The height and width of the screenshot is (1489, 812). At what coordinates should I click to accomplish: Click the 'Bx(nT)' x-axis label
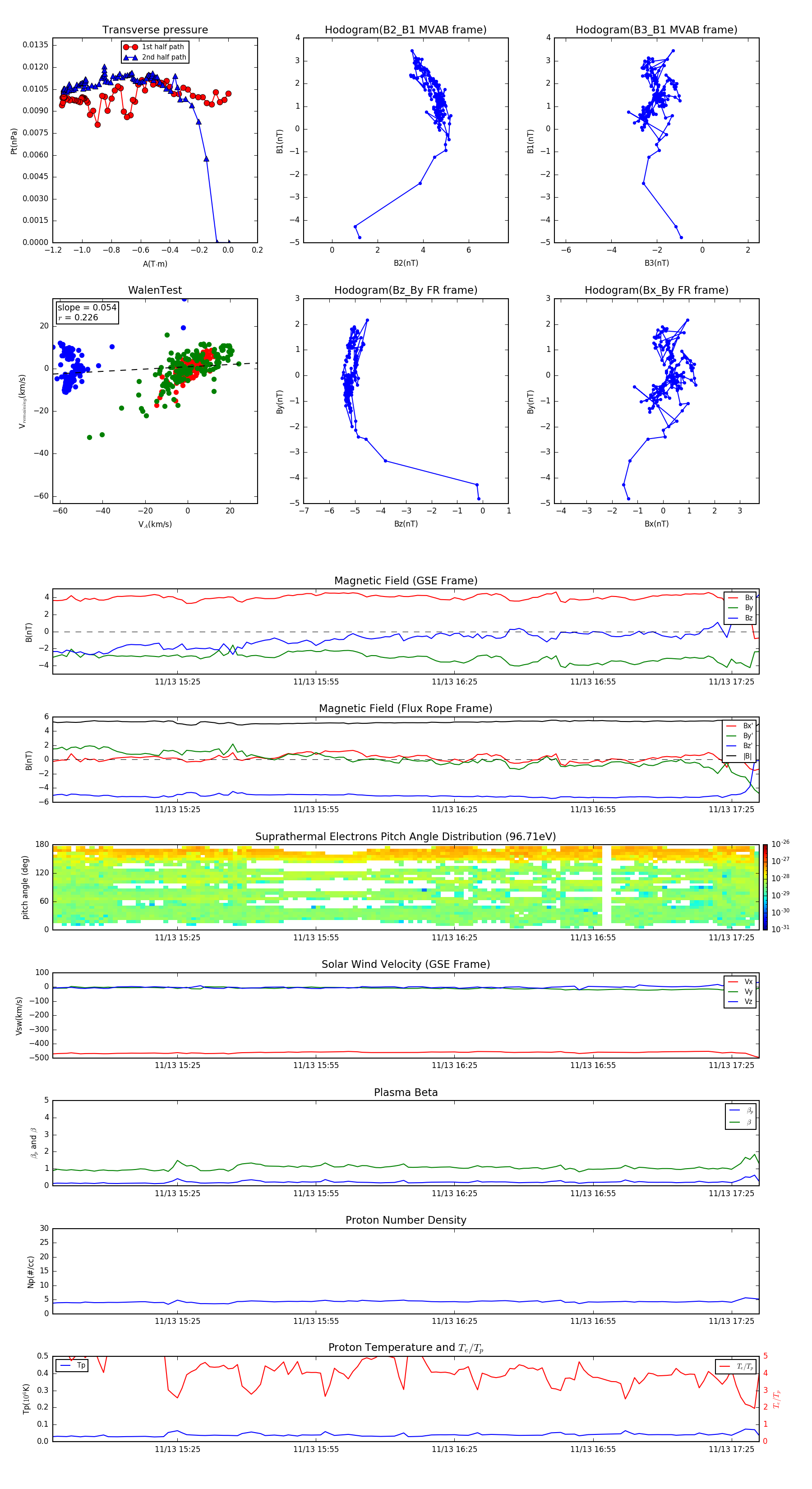click(656, 524)
